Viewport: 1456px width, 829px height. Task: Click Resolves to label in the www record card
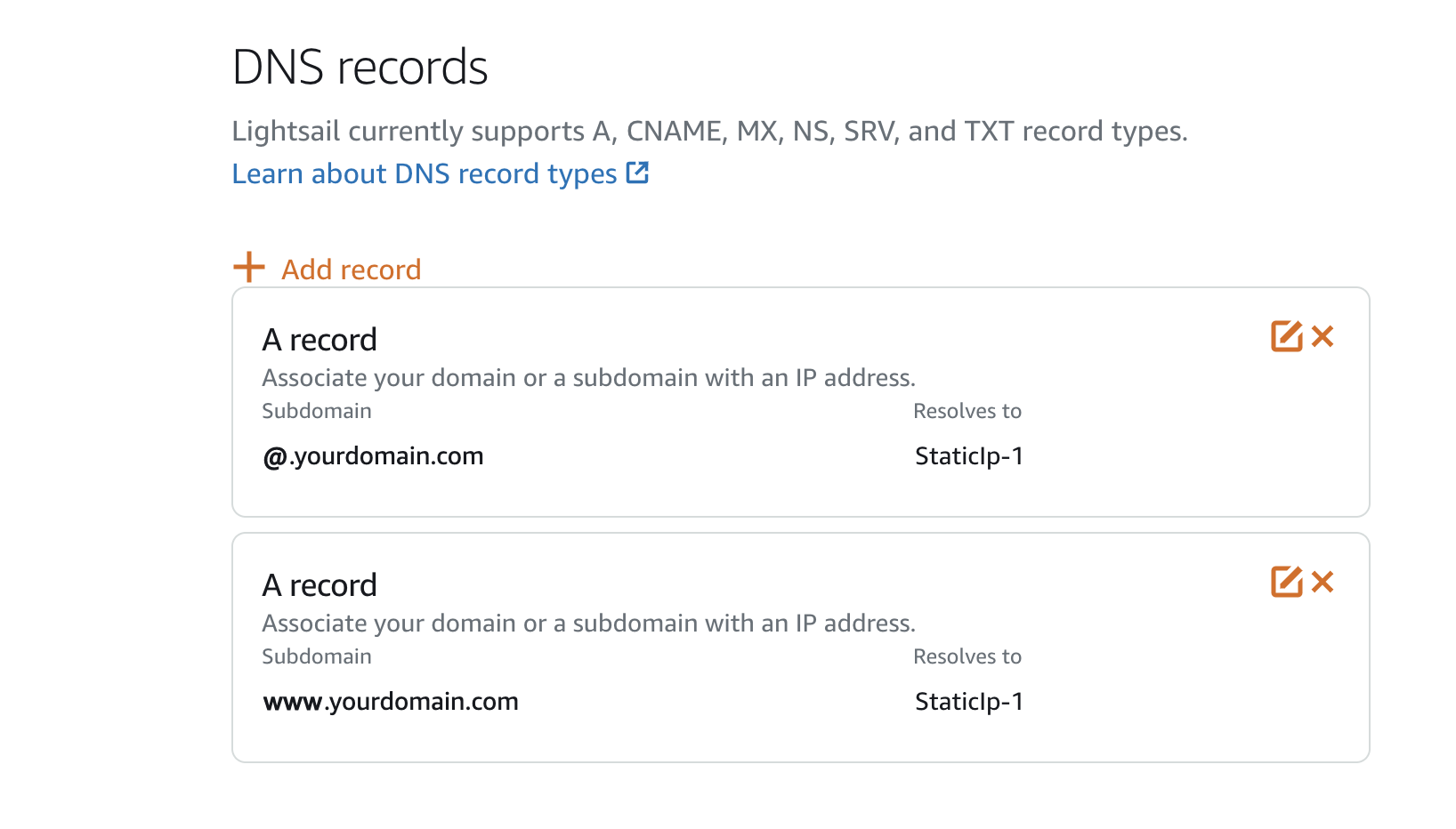[x=967, y=656]
